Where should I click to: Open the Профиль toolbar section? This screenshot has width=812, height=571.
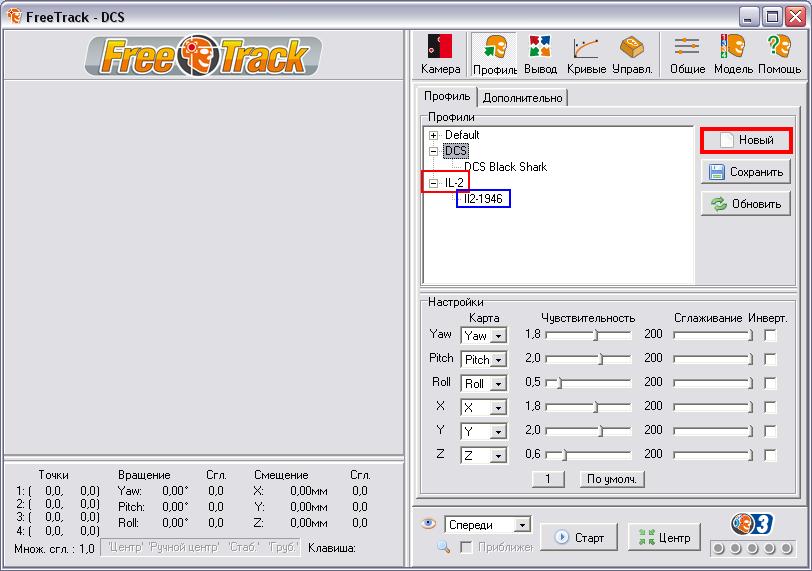click(x=495, y=55)
